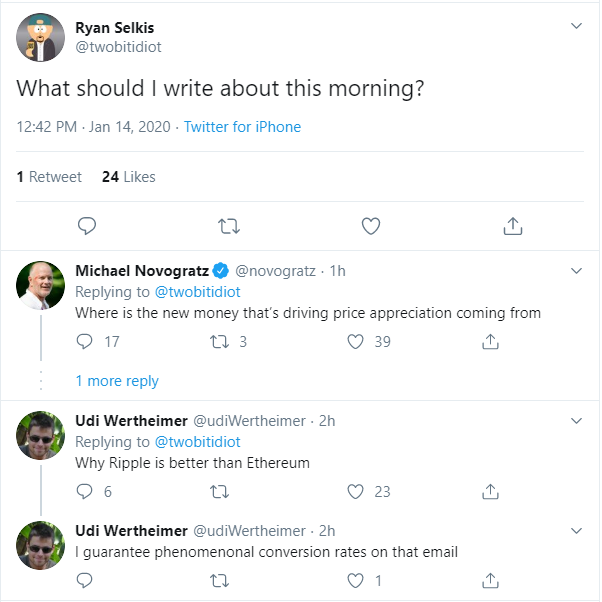This screenshot has height=602, width=602.
Task: Open @twobitidiot mention in Novogratz's reply
Action: point(197,292)
